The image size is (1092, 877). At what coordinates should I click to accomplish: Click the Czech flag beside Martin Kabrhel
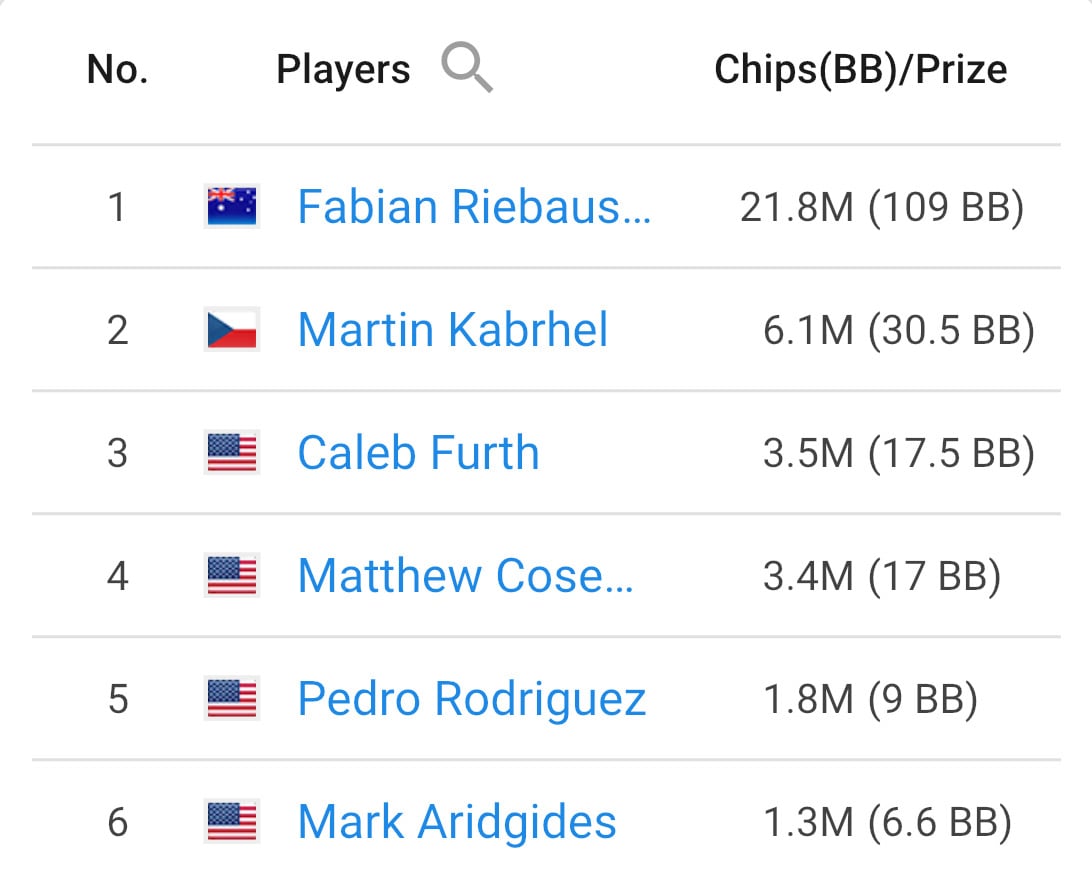point(231,330)
